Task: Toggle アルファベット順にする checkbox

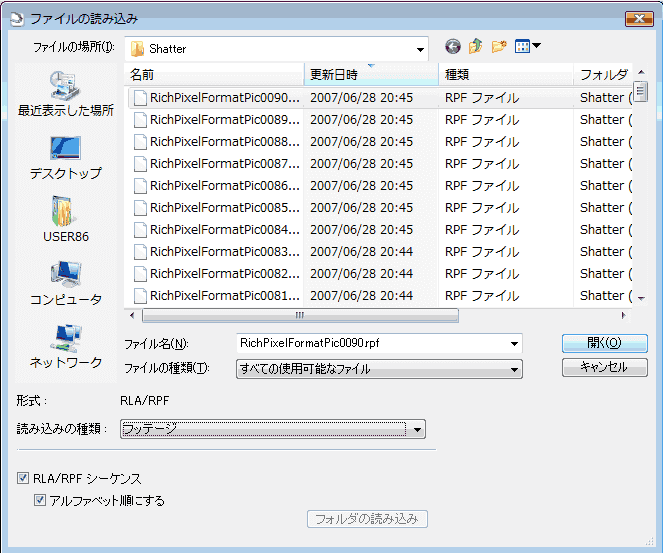Action: [x=40, y=500]
